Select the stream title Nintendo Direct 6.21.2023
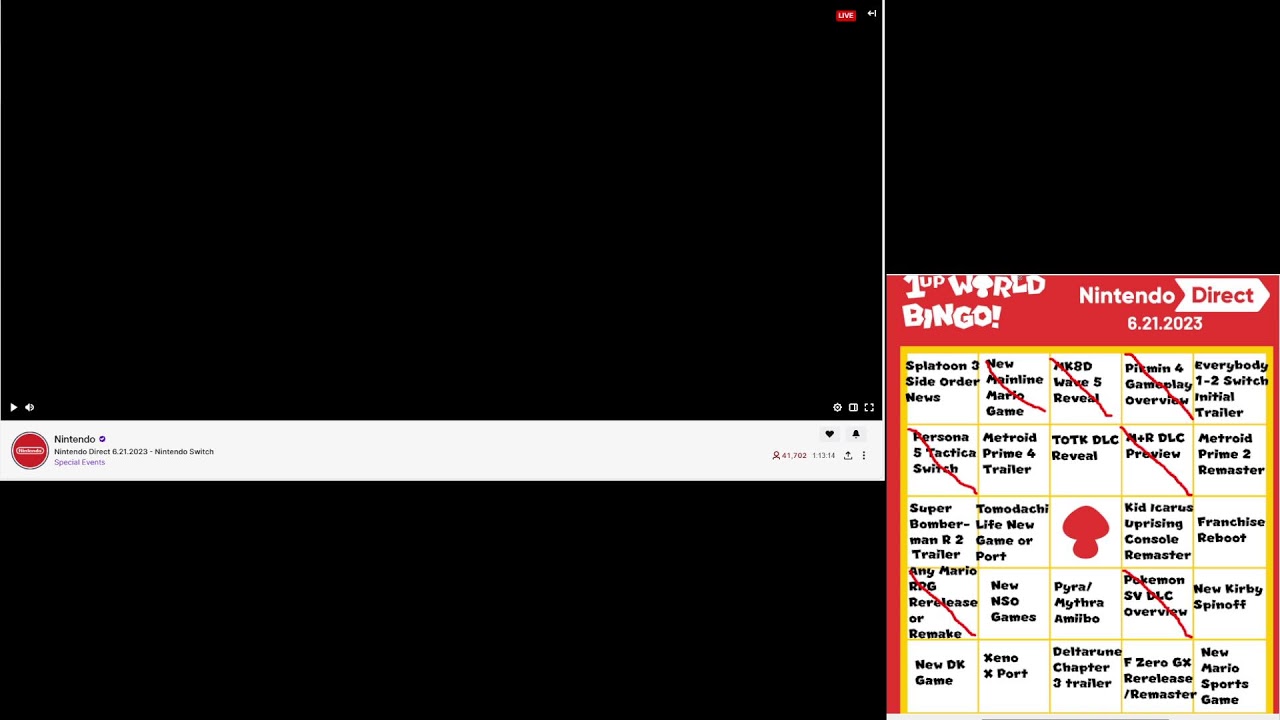 tap(134, 452)
